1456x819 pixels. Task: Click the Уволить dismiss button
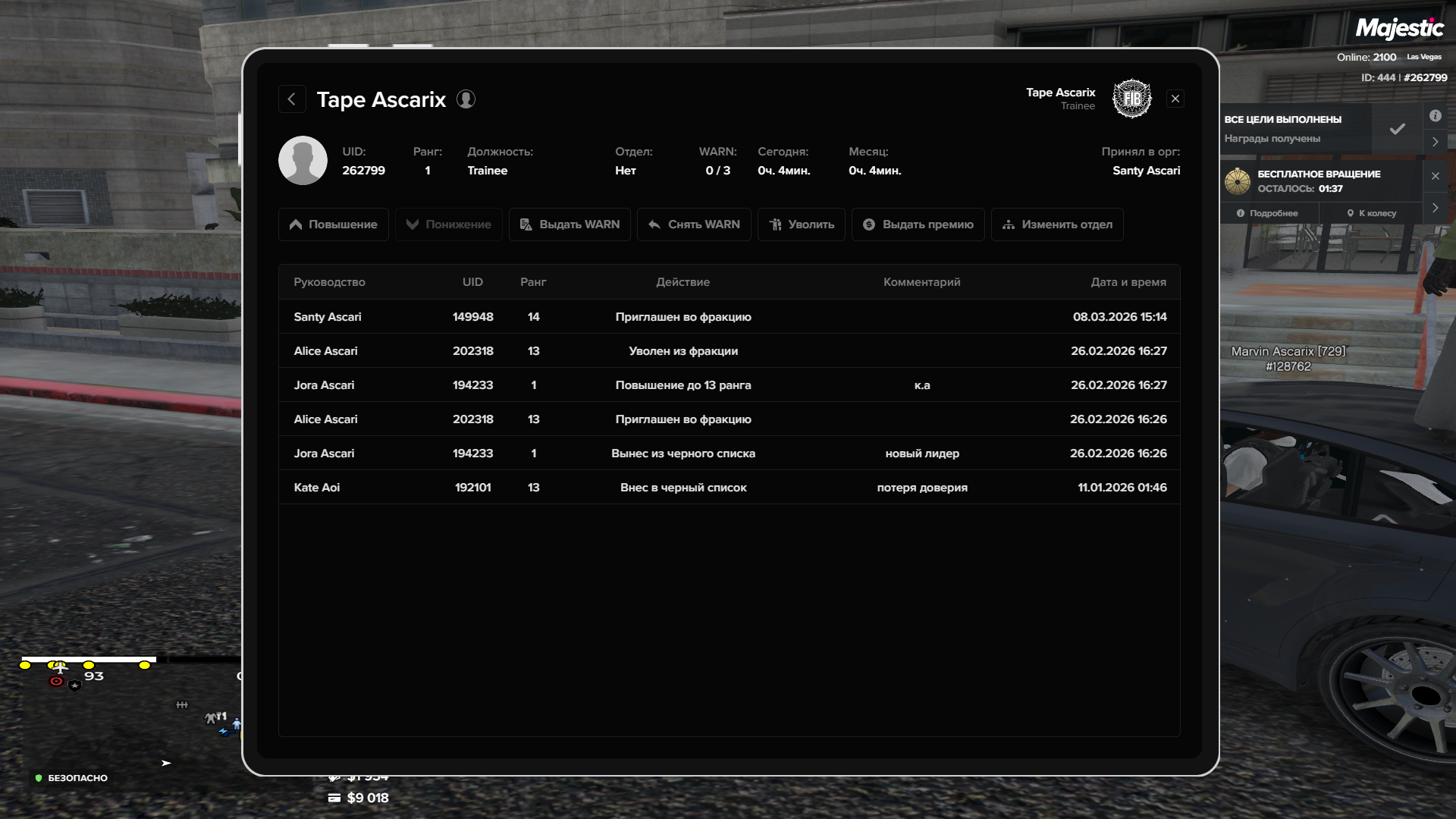coord(801,224)
